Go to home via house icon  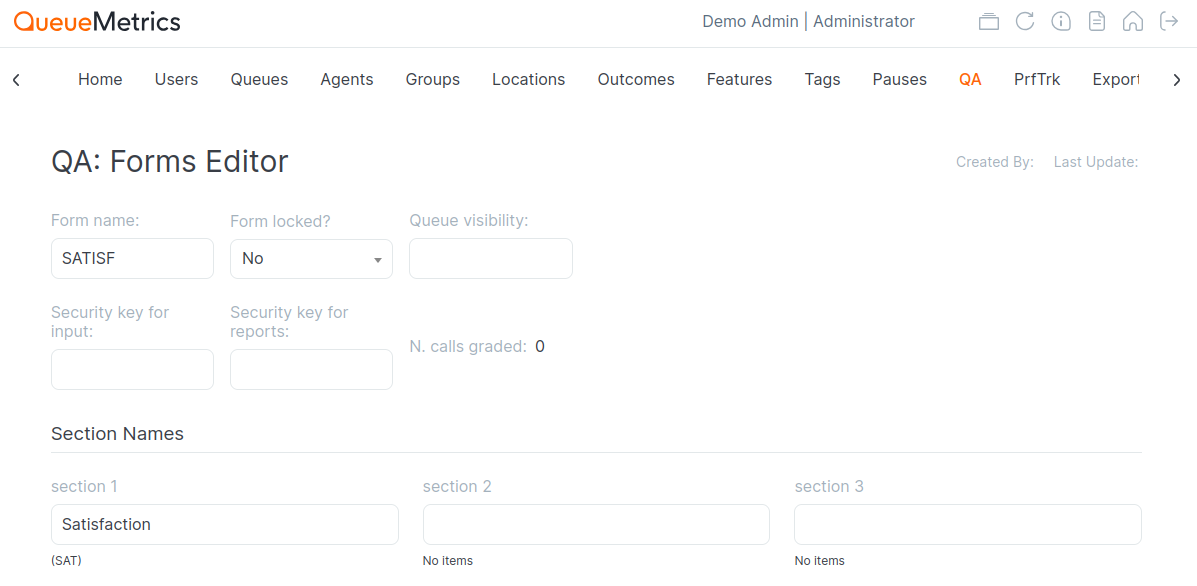[x=1133, y=22]
